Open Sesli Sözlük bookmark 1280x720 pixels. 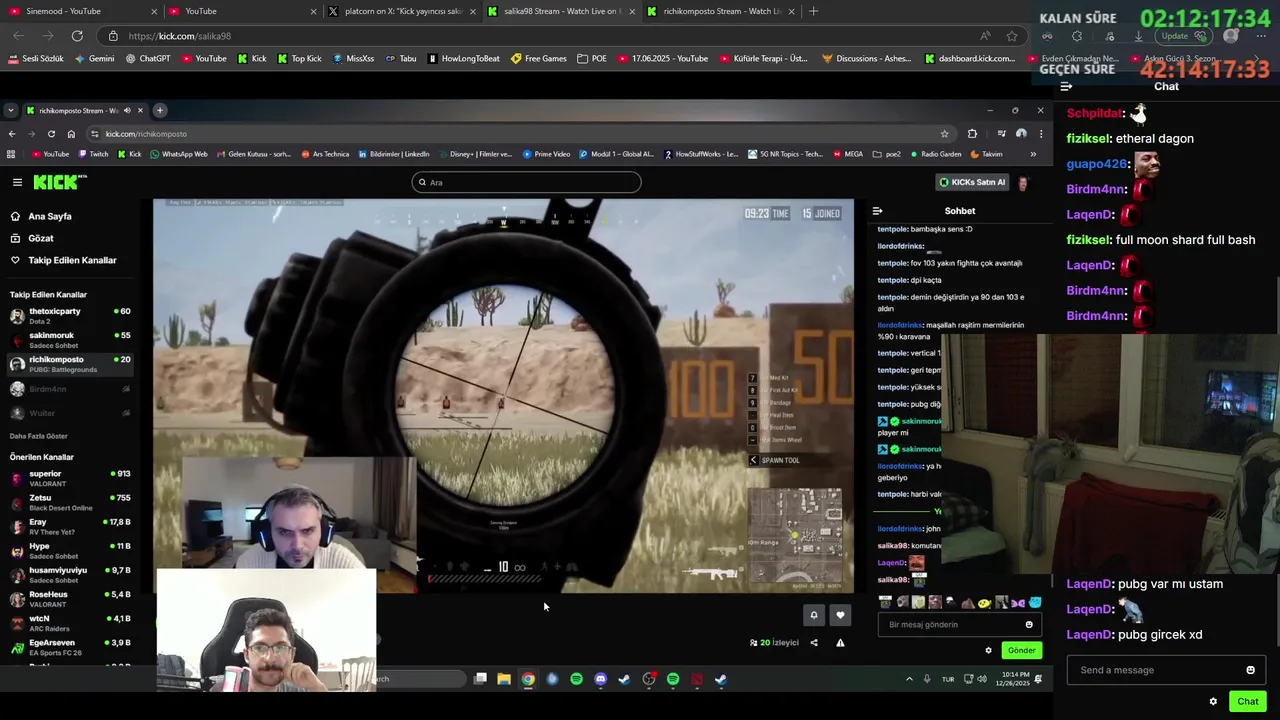click(35, 59)
